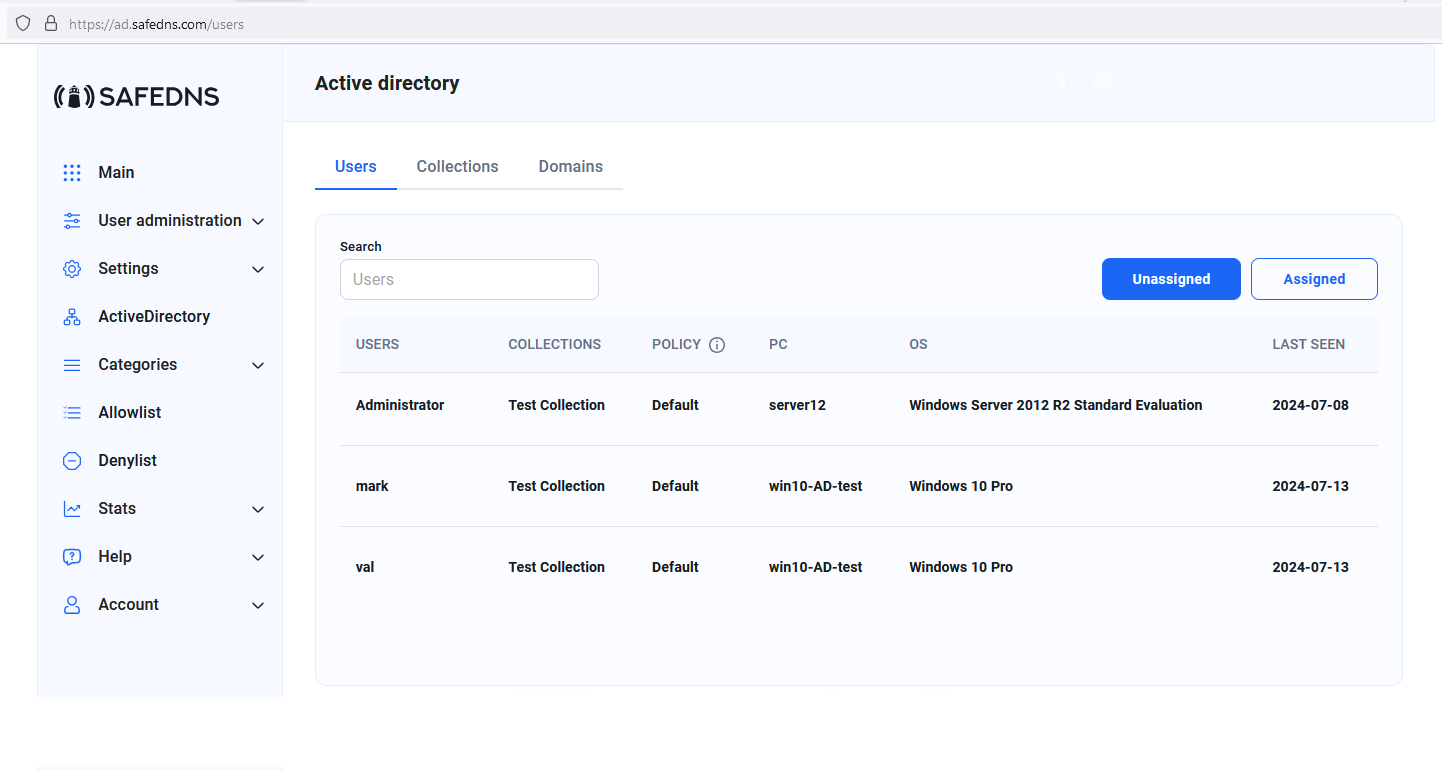Expand the User administration menu chevron

[258, 222]
